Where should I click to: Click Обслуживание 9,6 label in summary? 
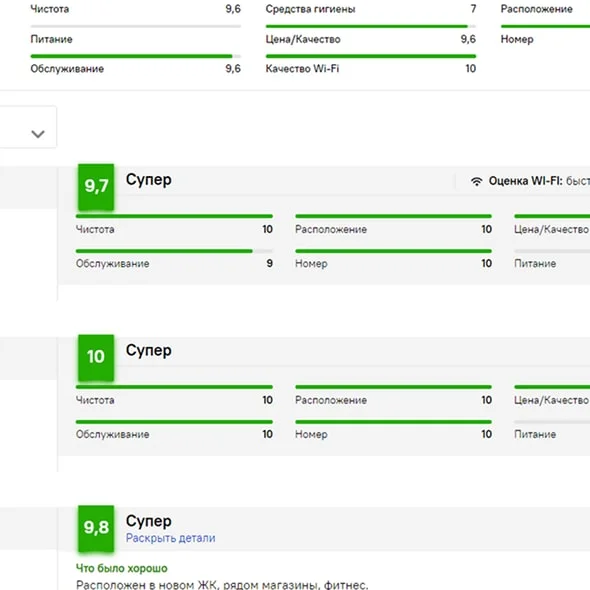pos(67,69)
